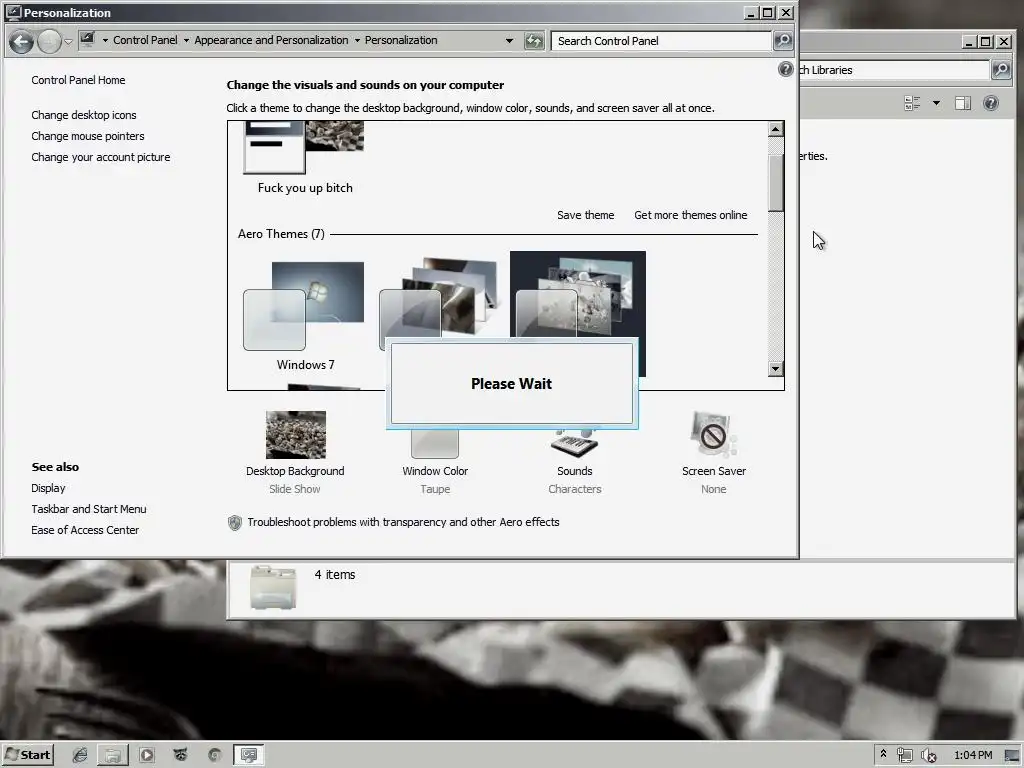The width and height of the screenshot is (1024, 768).
Task: Open Window Color Taupe swatch
Action: (435, 444)
